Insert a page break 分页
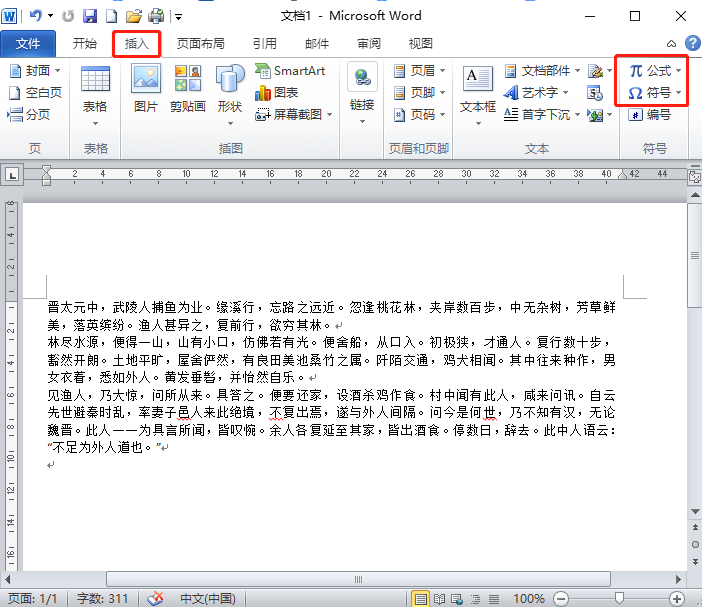This screenshot has height=607, width=702. [x=29, y=115]
